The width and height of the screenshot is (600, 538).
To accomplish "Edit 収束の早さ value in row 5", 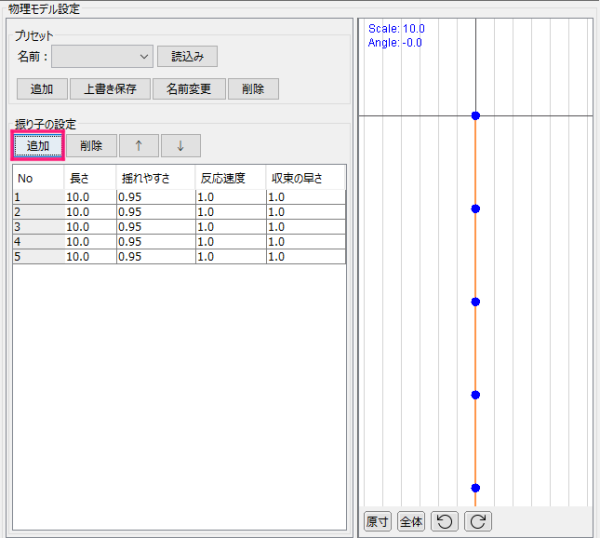I will pos(306,257).
